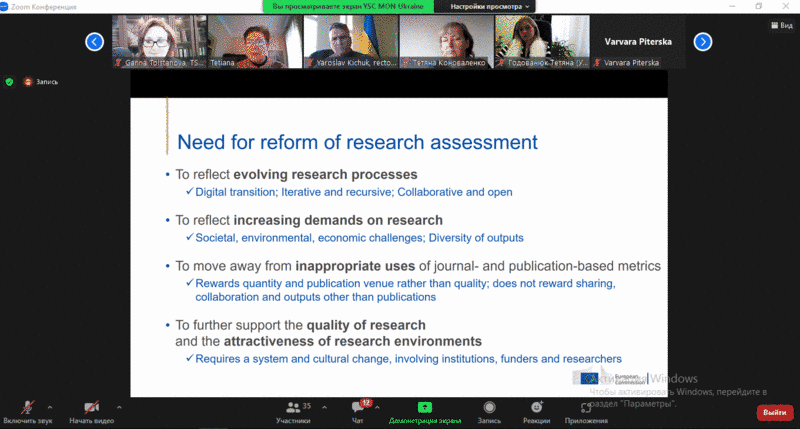
Task: Start camera with Начать видео
Action: coord(91,411)
